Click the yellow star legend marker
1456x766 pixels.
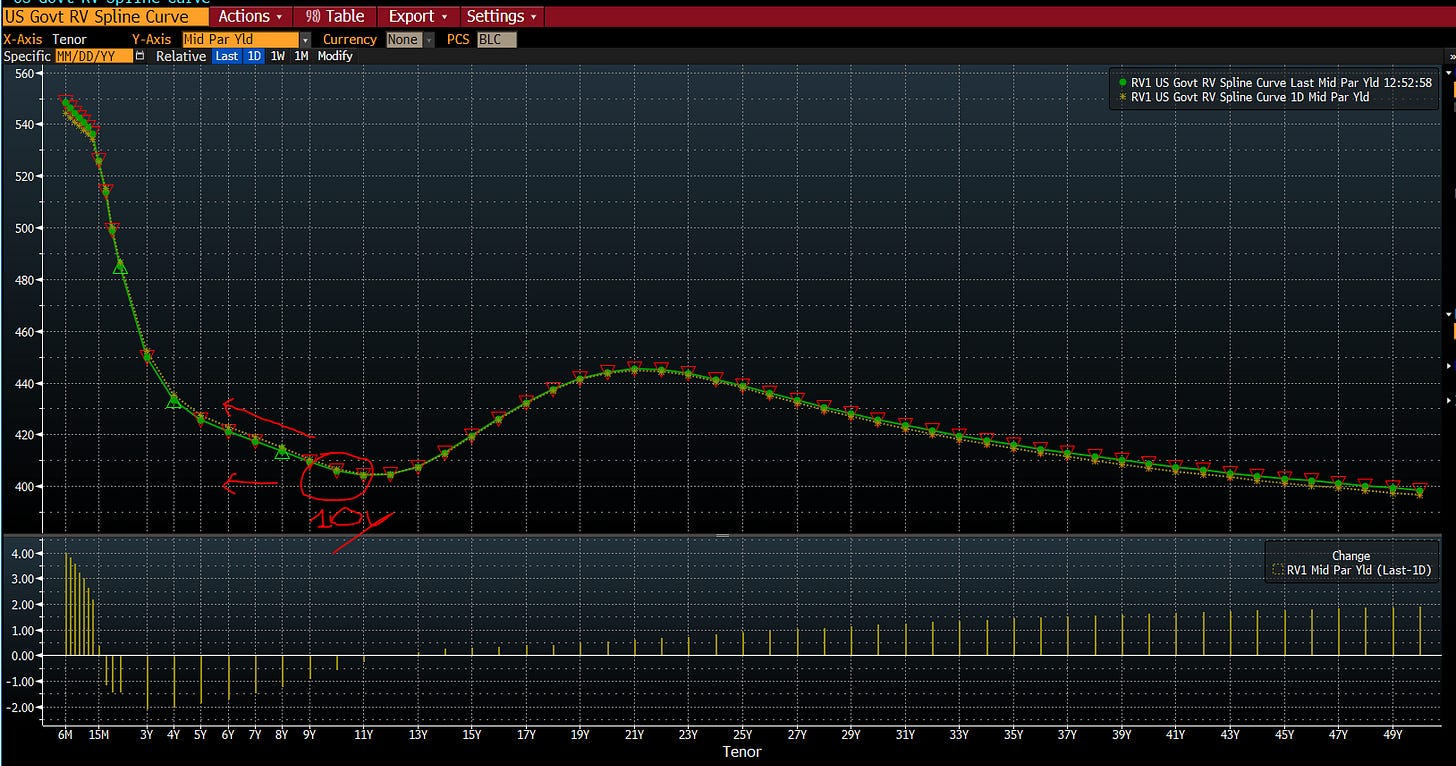point(1122,97)
